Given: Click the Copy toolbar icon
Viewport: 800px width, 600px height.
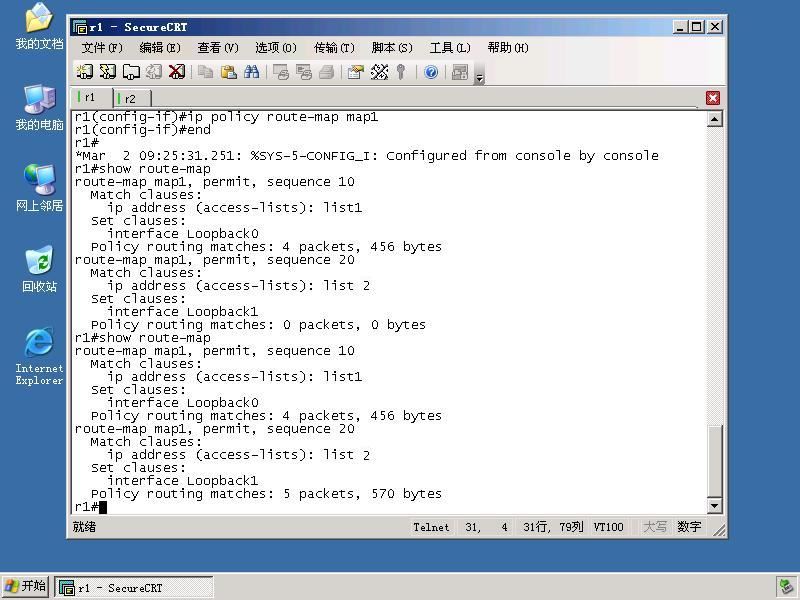Looking at the screenshot, I should point(205,72).
